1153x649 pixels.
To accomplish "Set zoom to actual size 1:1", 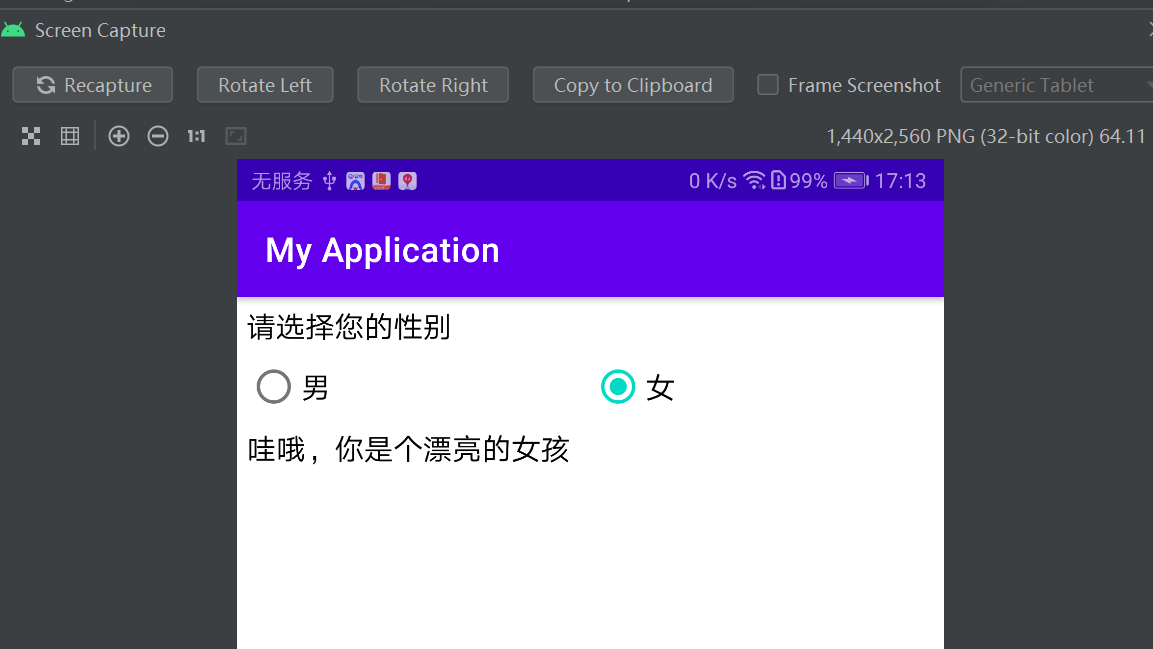I will (x=196, y=136).
